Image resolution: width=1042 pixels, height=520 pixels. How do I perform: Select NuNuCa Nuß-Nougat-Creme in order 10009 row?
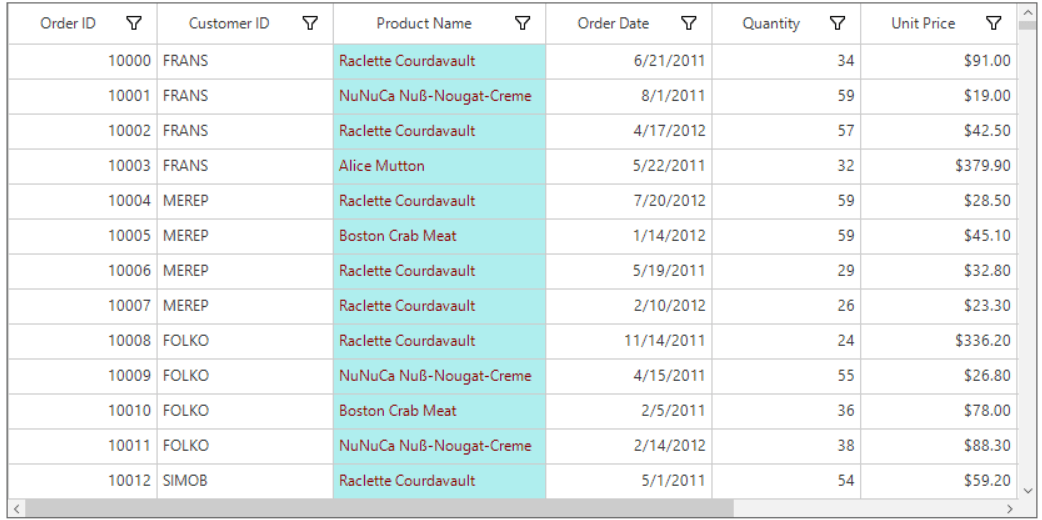(439, 376)
